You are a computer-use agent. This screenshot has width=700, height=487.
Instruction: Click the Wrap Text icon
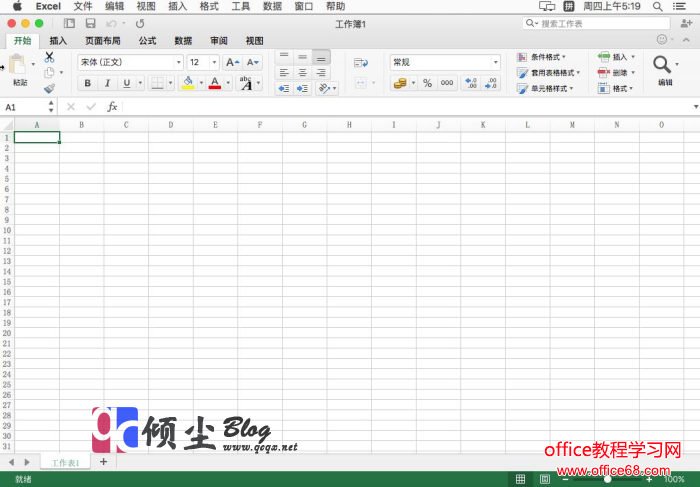[361, 63]
